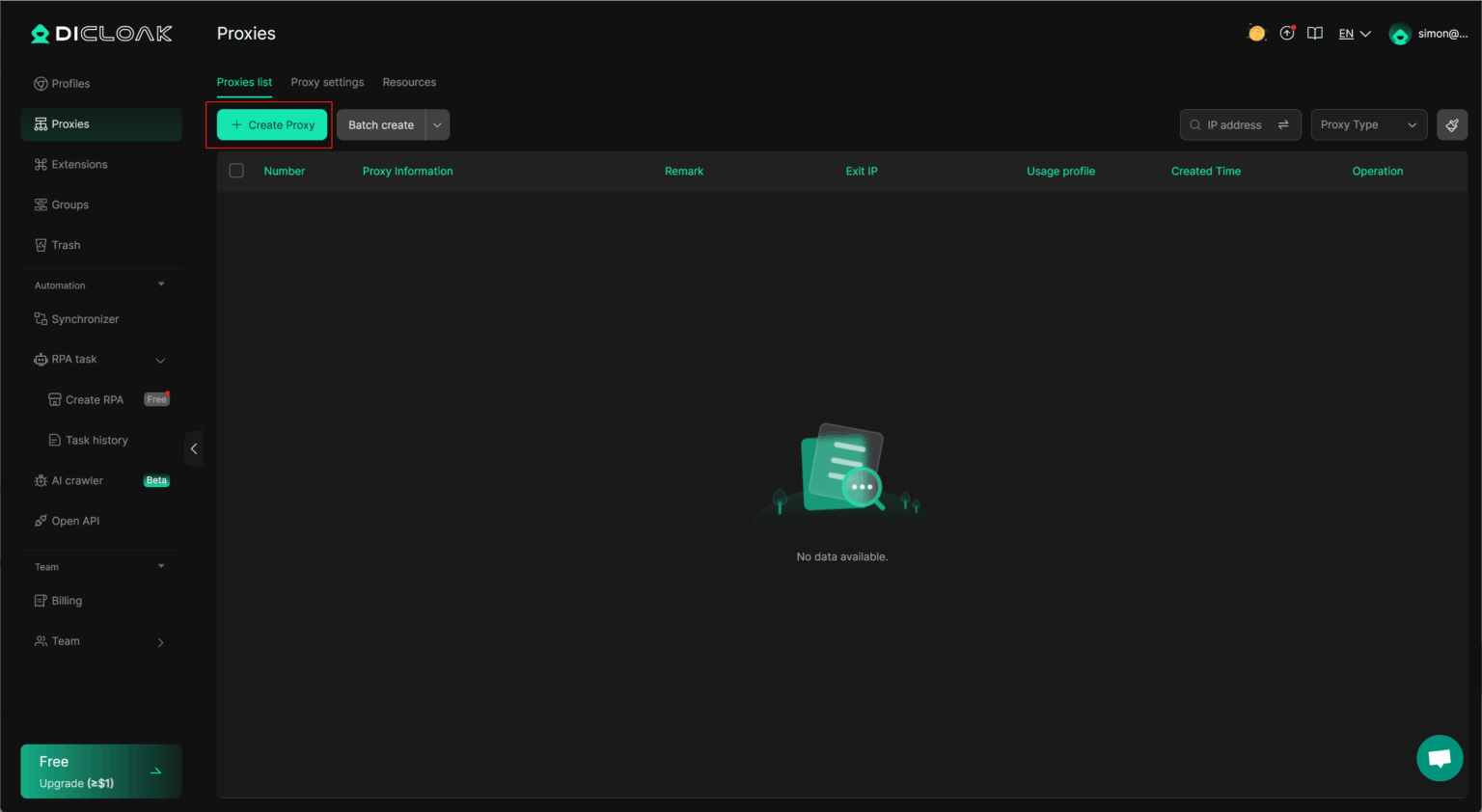This screenshot has width=1482, height=812.
Task: Select the header checkbox in proxy table
Action: tap(236, 171)
